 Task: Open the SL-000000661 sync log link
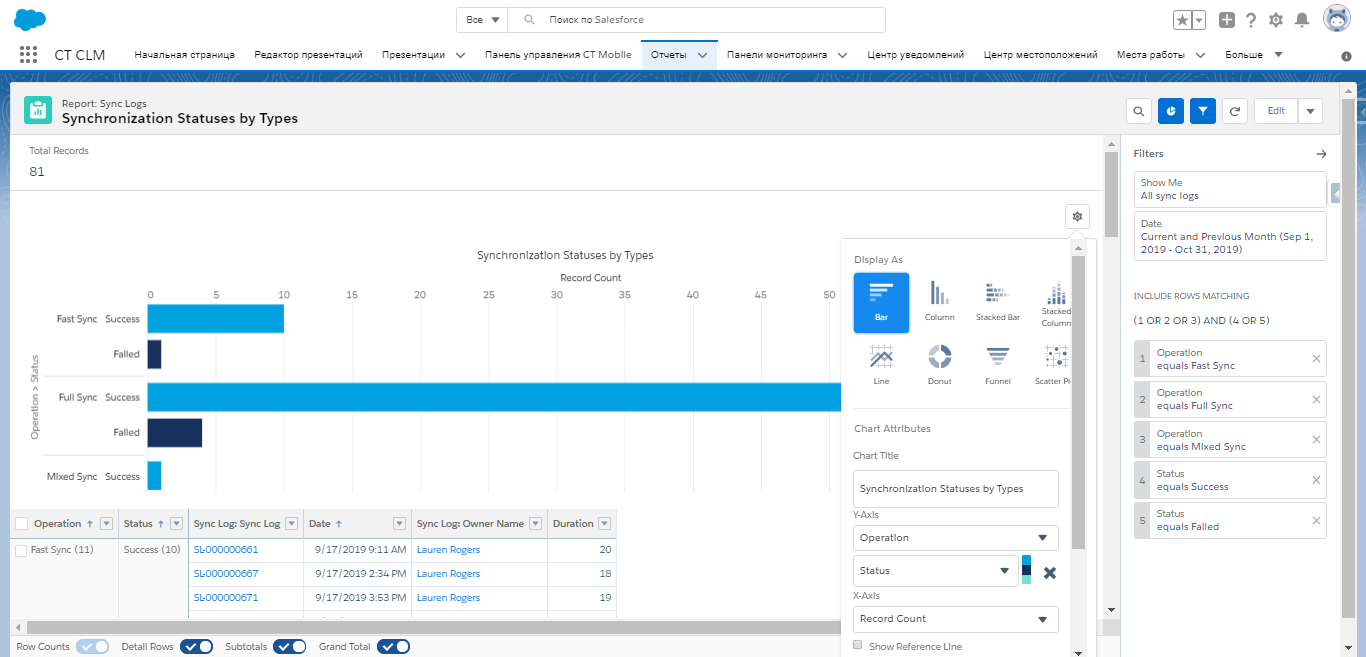pos(226,550)
